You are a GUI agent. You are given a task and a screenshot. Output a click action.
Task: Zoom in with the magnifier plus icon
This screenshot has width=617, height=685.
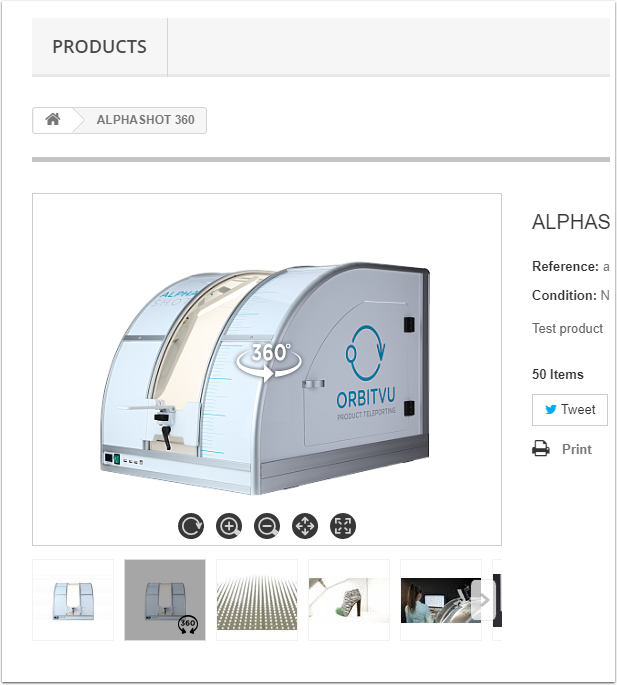pyautogui.click(x=229, y=526)
